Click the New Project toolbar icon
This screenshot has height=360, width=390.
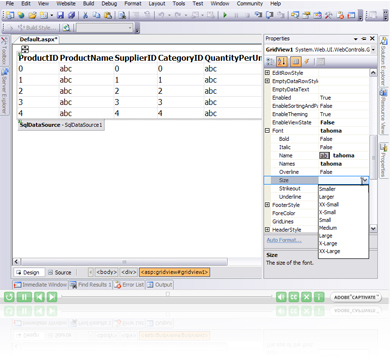(10, 15)
